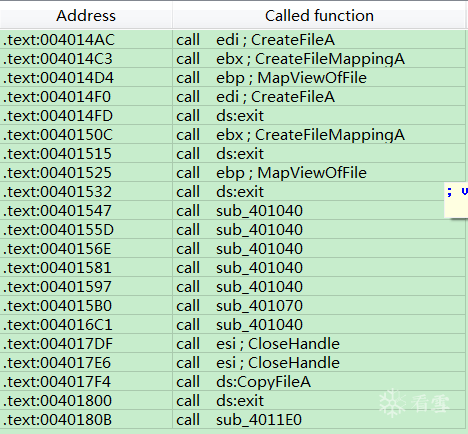Select call ebx ; CreateFileMappingA at 004014C3 row

[x=290, y=59]
